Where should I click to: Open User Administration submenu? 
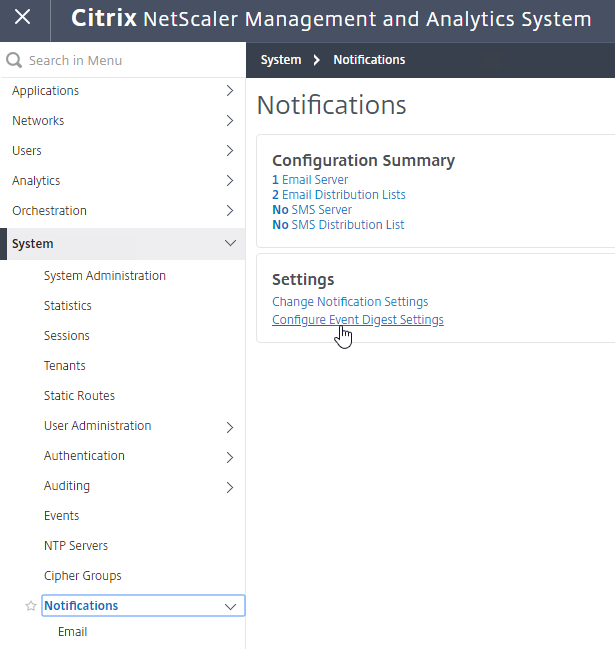point(97,425)
